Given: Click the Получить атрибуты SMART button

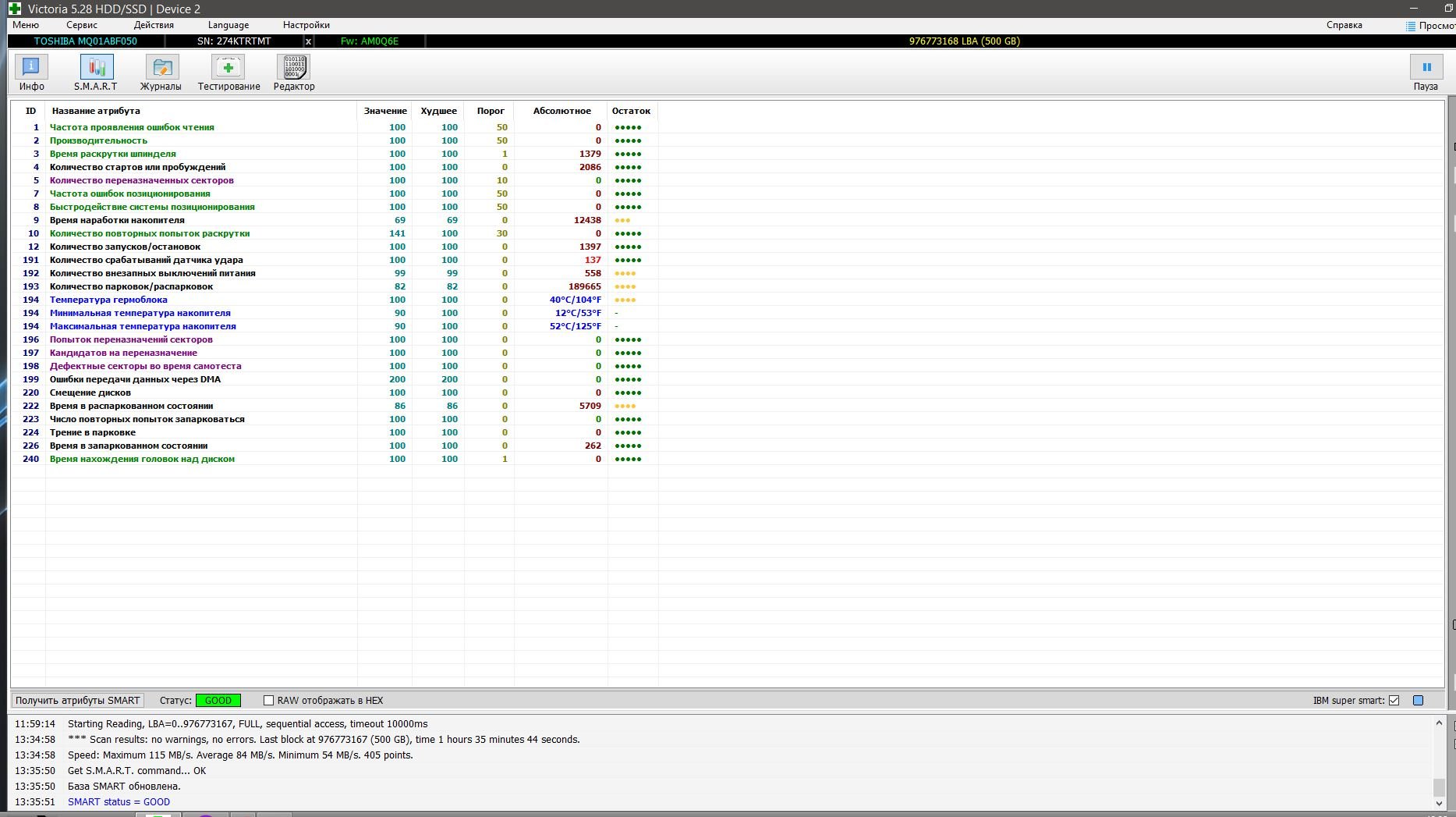Looking at the screenshot, I should coord(78,701).
